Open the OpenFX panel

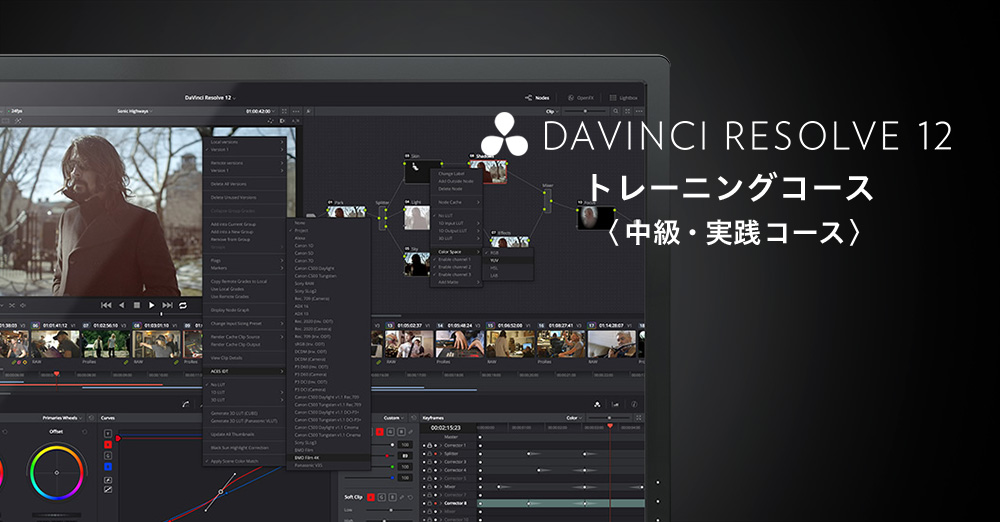click(x=580, y=98)
